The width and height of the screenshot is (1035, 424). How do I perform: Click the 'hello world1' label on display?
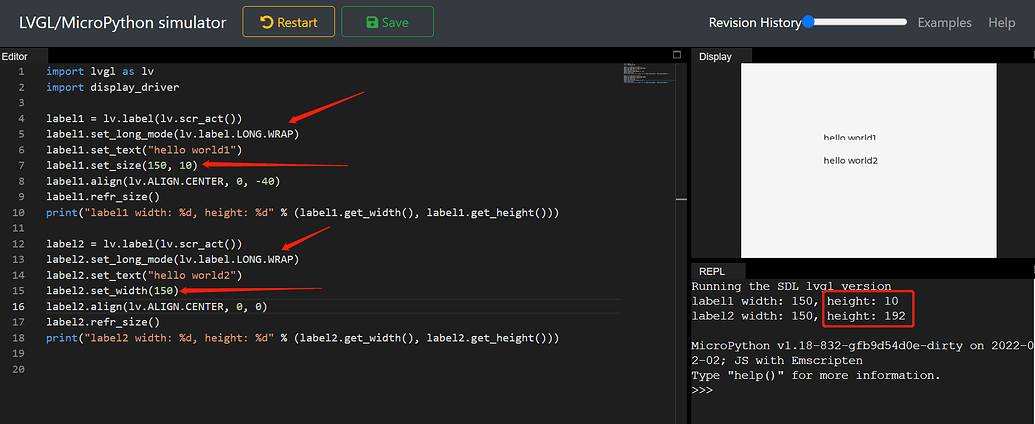pos(849,138)
